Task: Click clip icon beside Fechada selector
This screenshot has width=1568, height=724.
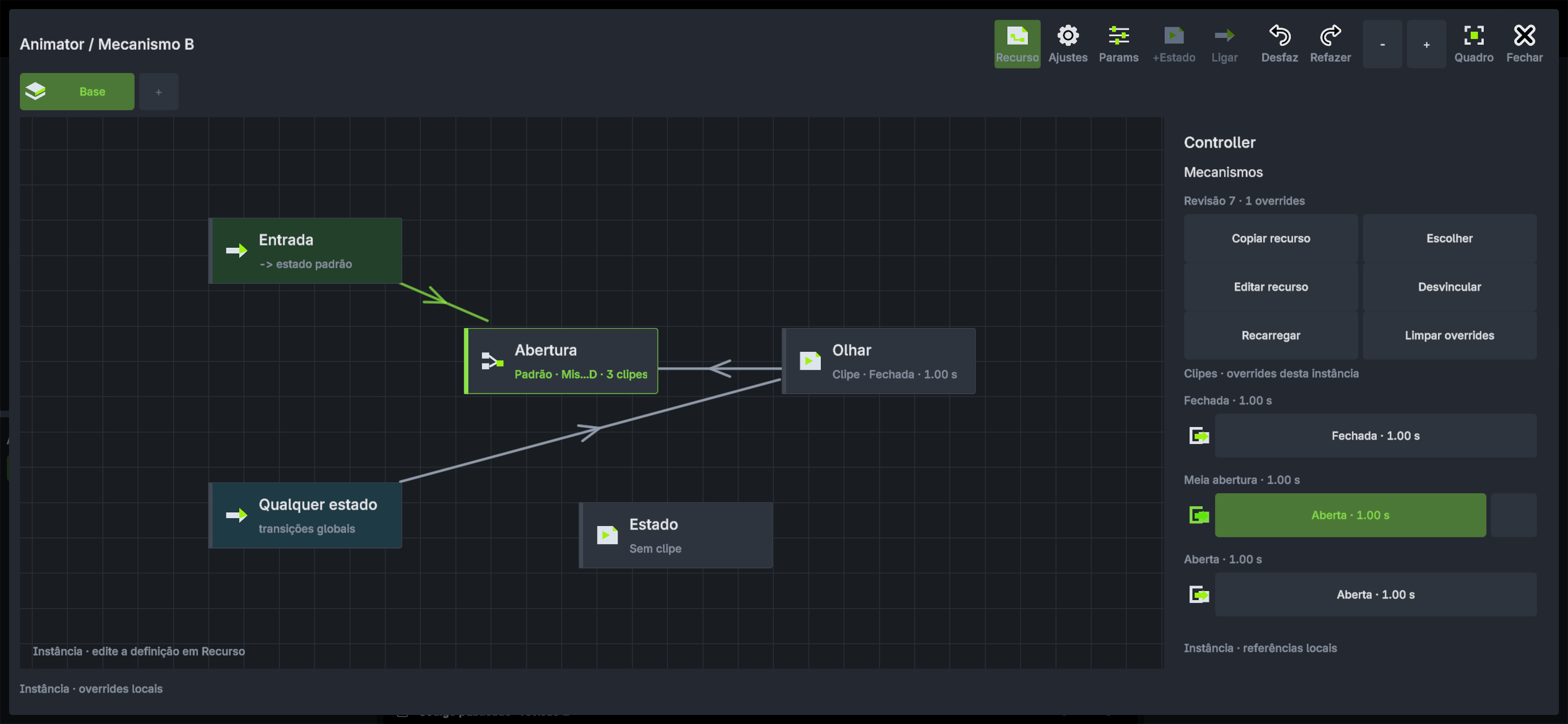Action: coord(1199,436)
